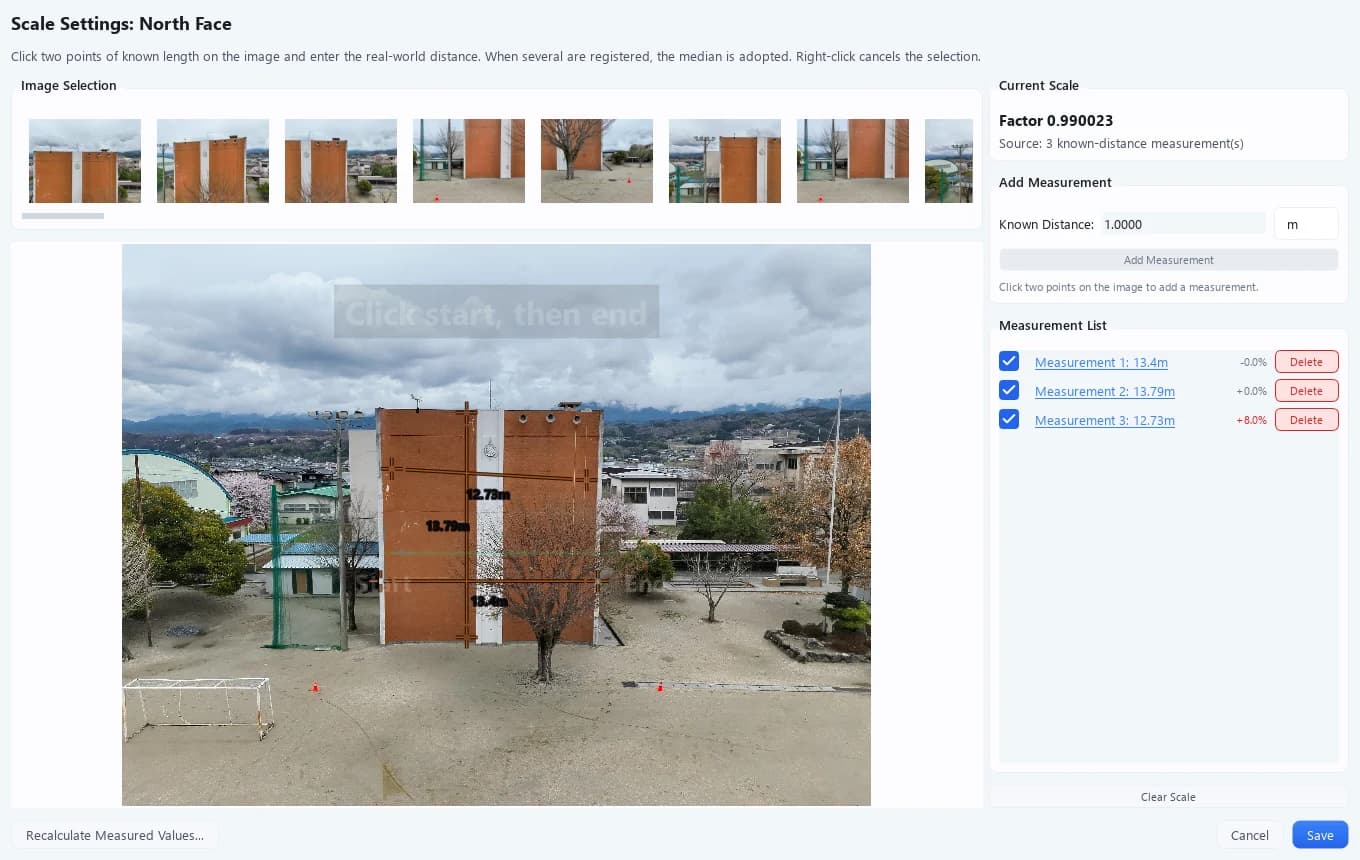Select the seventh image thumbnail
Screen dimensions: 1360x860
(853, 161)
